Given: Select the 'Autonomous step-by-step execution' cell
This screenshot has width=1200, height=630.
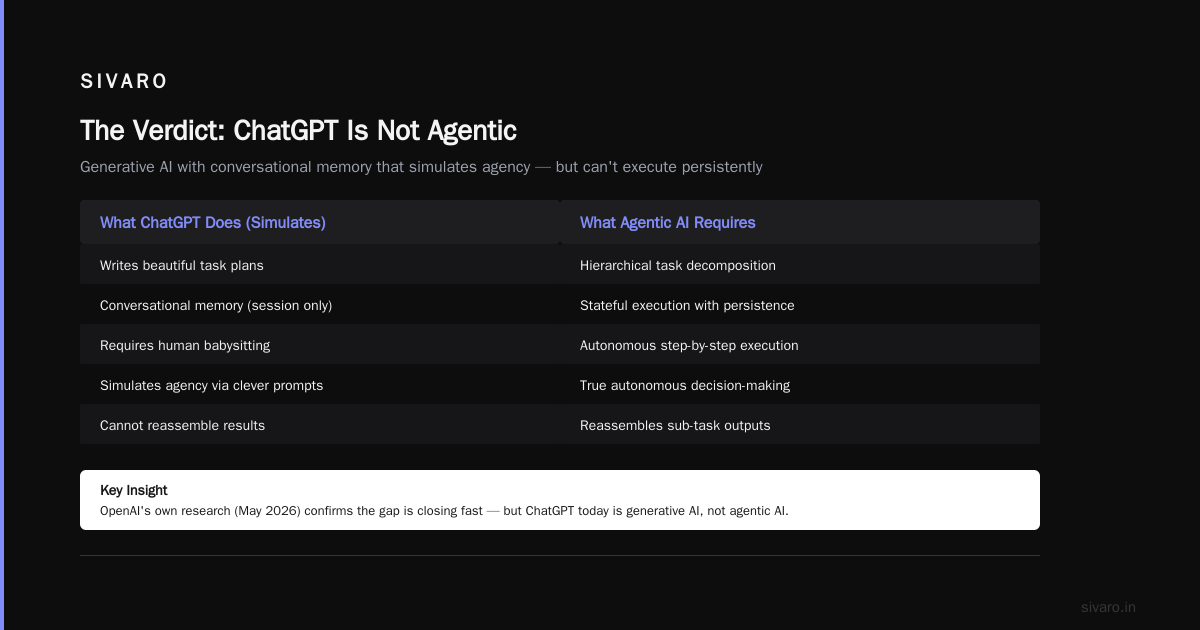Looking at the screenshot, I should (800, 345).
